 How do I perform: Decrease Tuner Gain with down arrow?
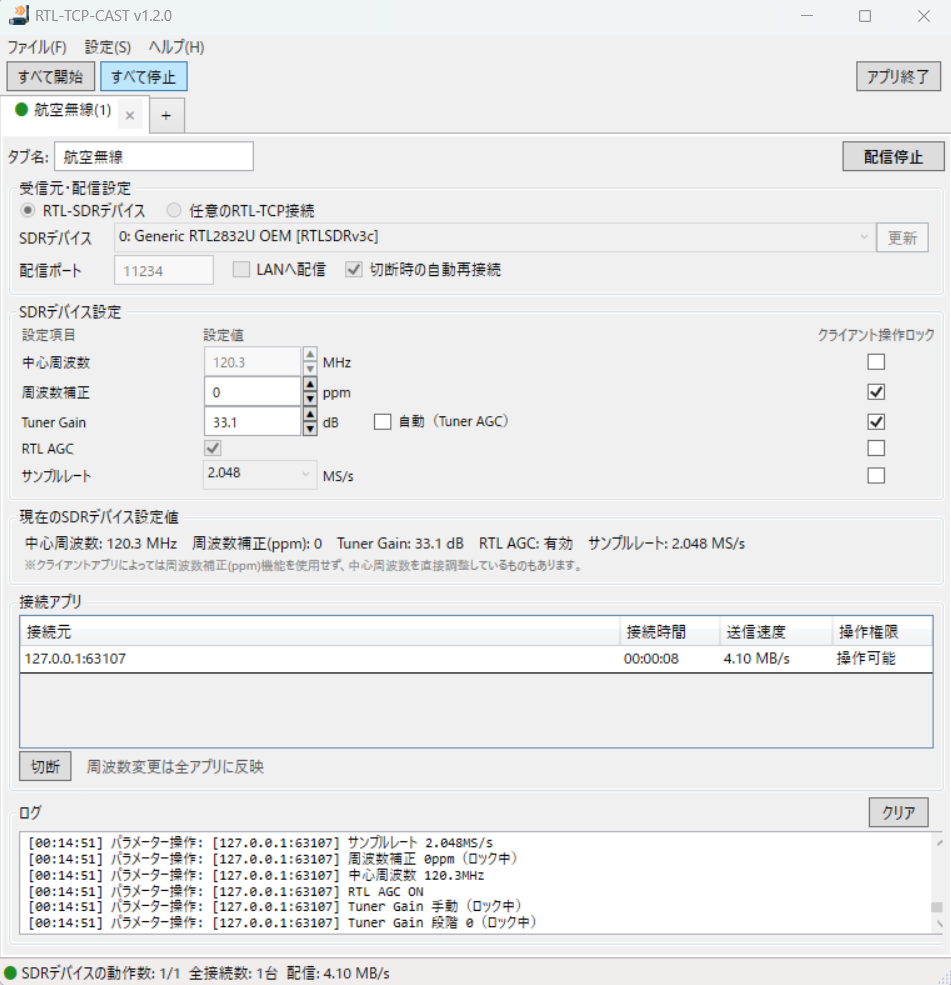click(310, 428)
